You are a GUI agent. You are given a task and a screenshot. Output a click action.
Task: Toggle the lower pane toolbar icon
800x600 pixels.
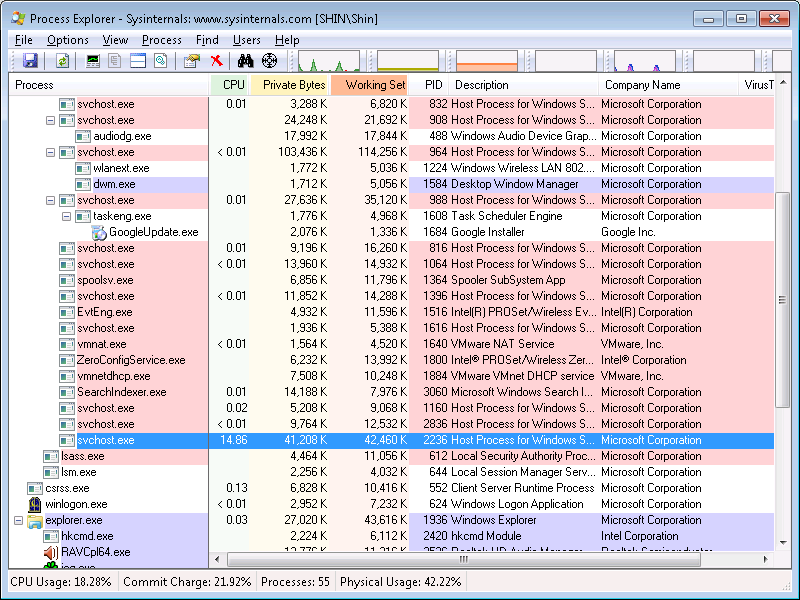[137, 61]
